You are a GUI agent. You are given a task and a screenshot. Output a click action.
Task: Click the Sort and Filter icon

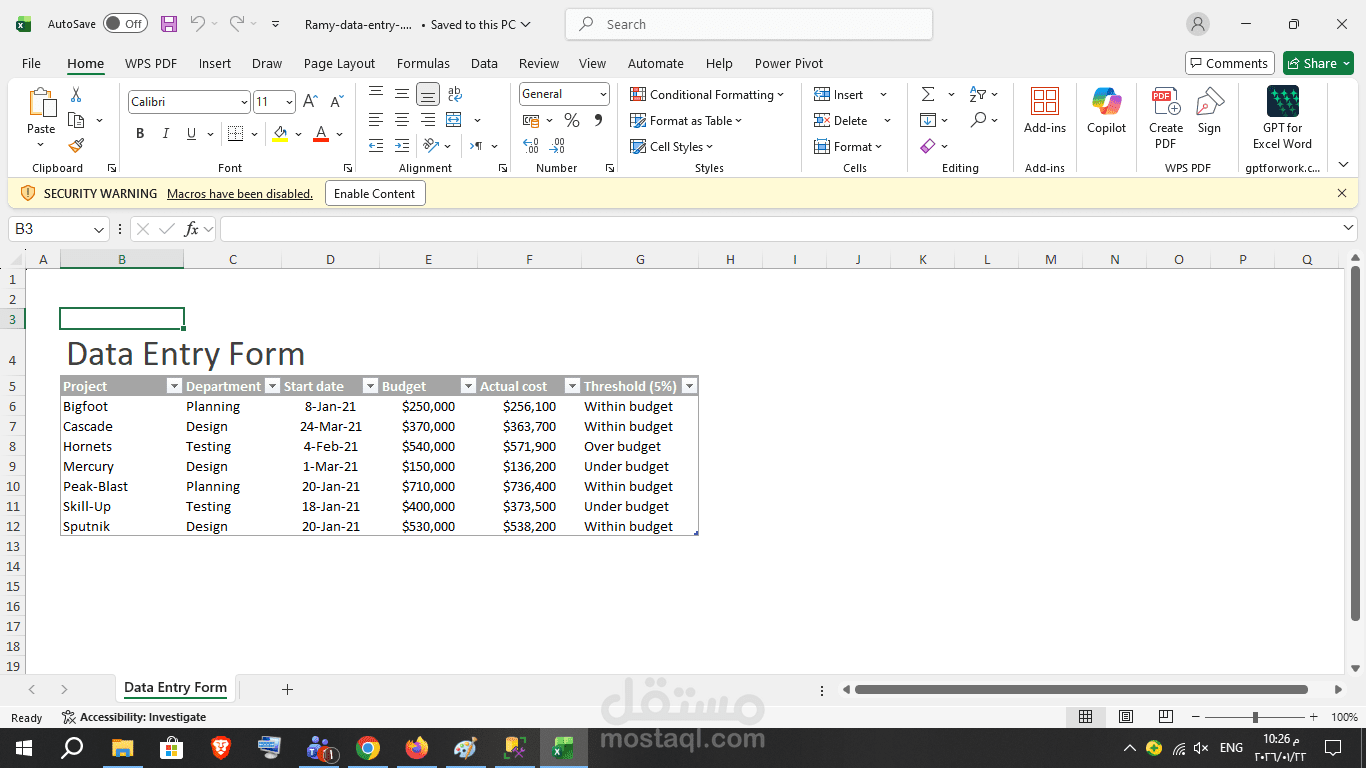[x=978, y=94]
